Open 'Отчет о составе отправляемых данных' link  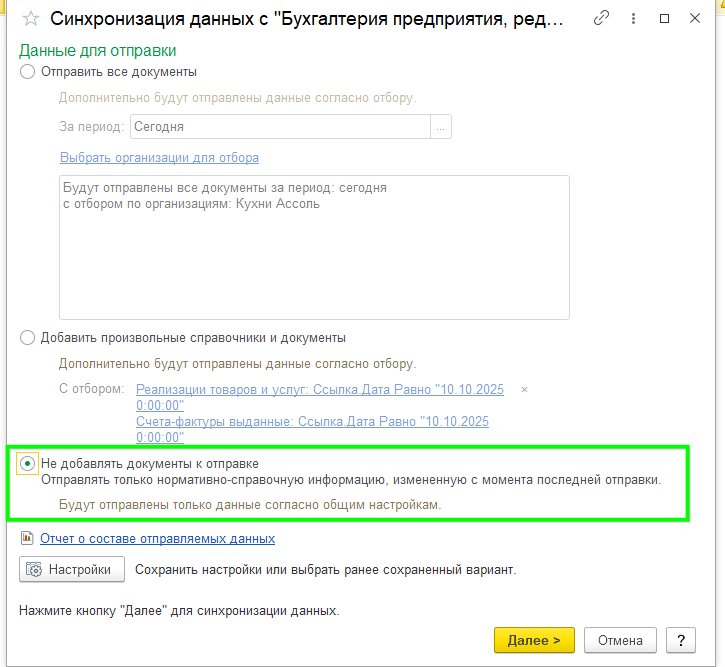pos(157,538)
